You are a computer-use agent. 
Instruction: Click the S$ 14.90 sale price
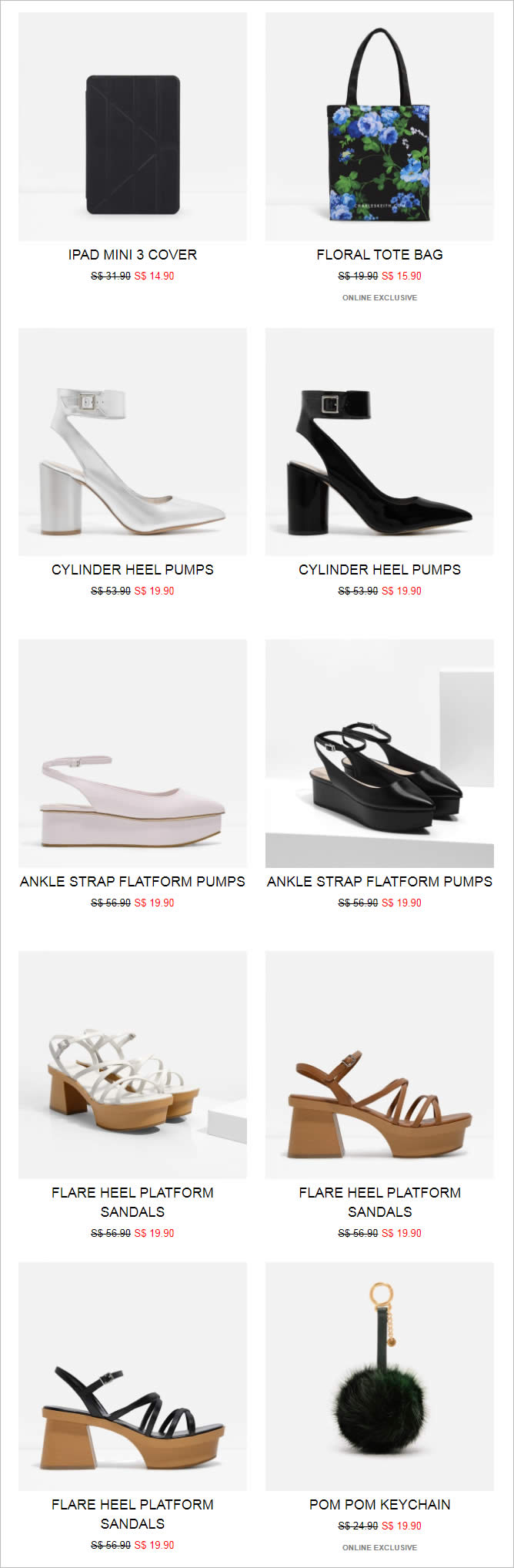(x=155, y=276)
